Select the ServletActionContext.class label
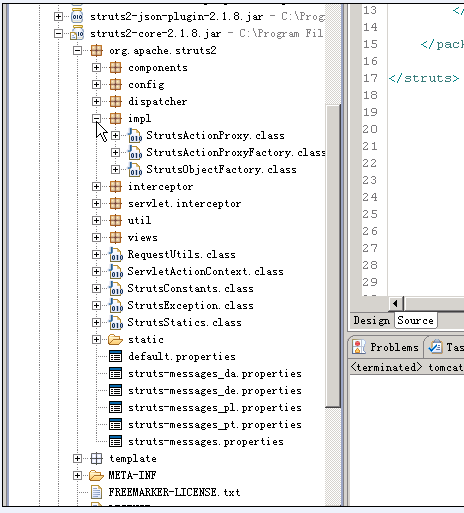 205,271
